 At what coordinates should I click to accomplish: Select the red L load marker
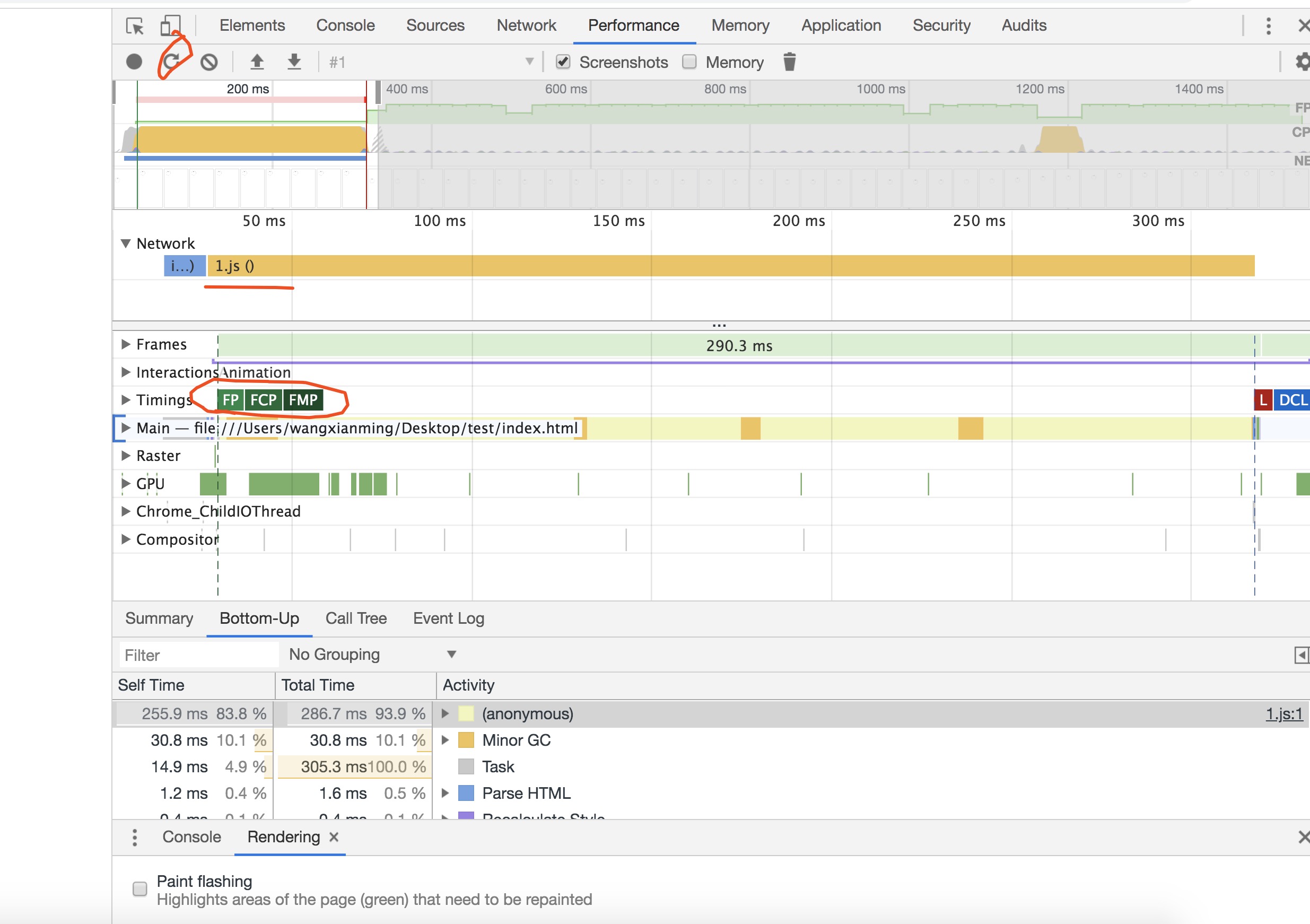point(1263,400)
